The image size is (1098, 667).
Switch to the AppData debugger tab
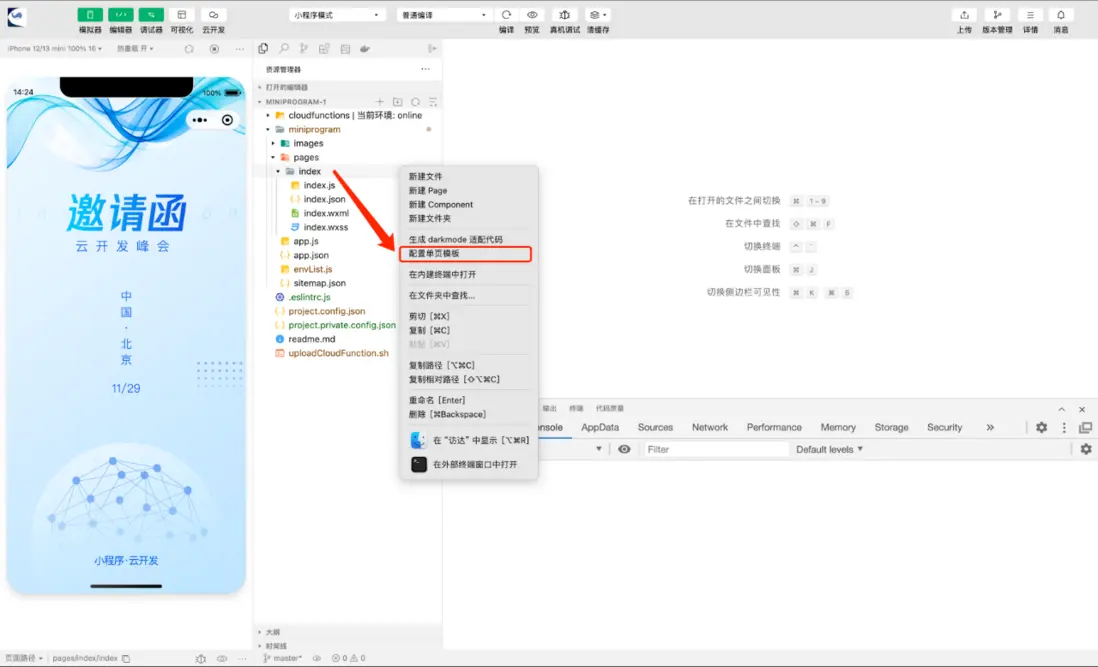click(600, 427)
